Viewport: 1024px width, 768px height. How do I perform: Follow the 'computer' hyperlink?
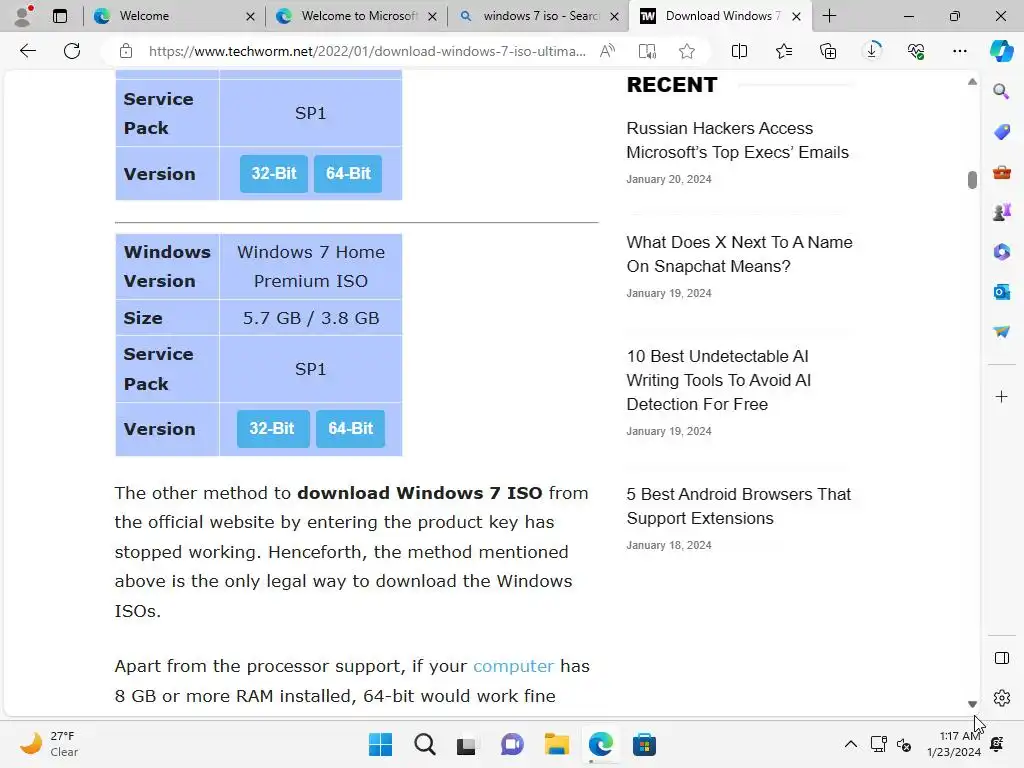(x=513, y=665)
